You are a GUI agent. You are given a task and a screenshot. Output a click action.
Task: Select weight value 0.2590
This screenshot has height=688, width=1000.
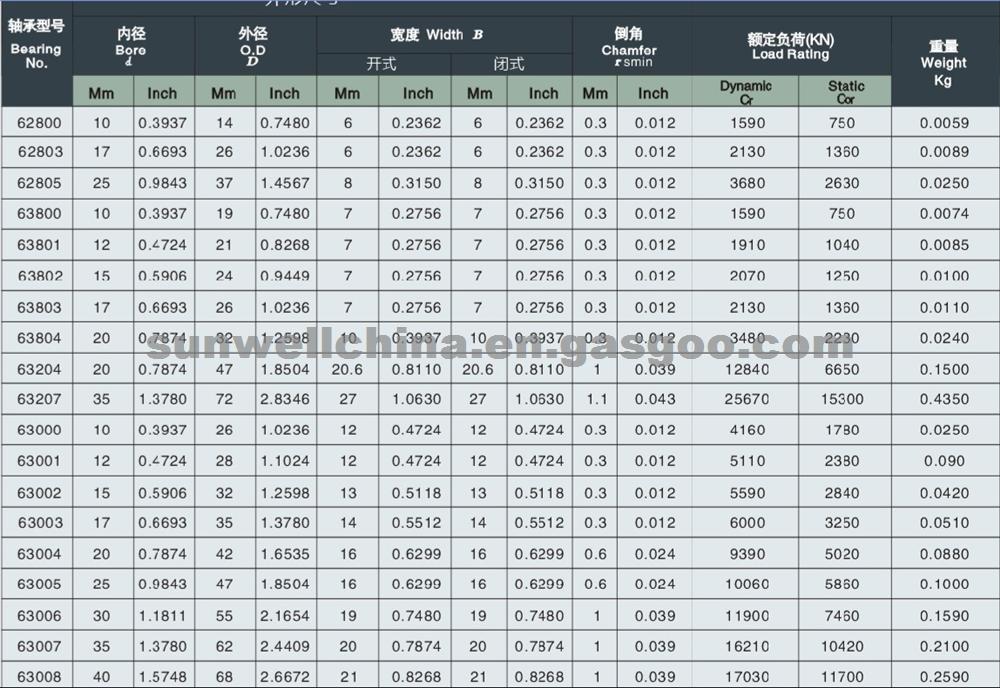tap(944, 677)
